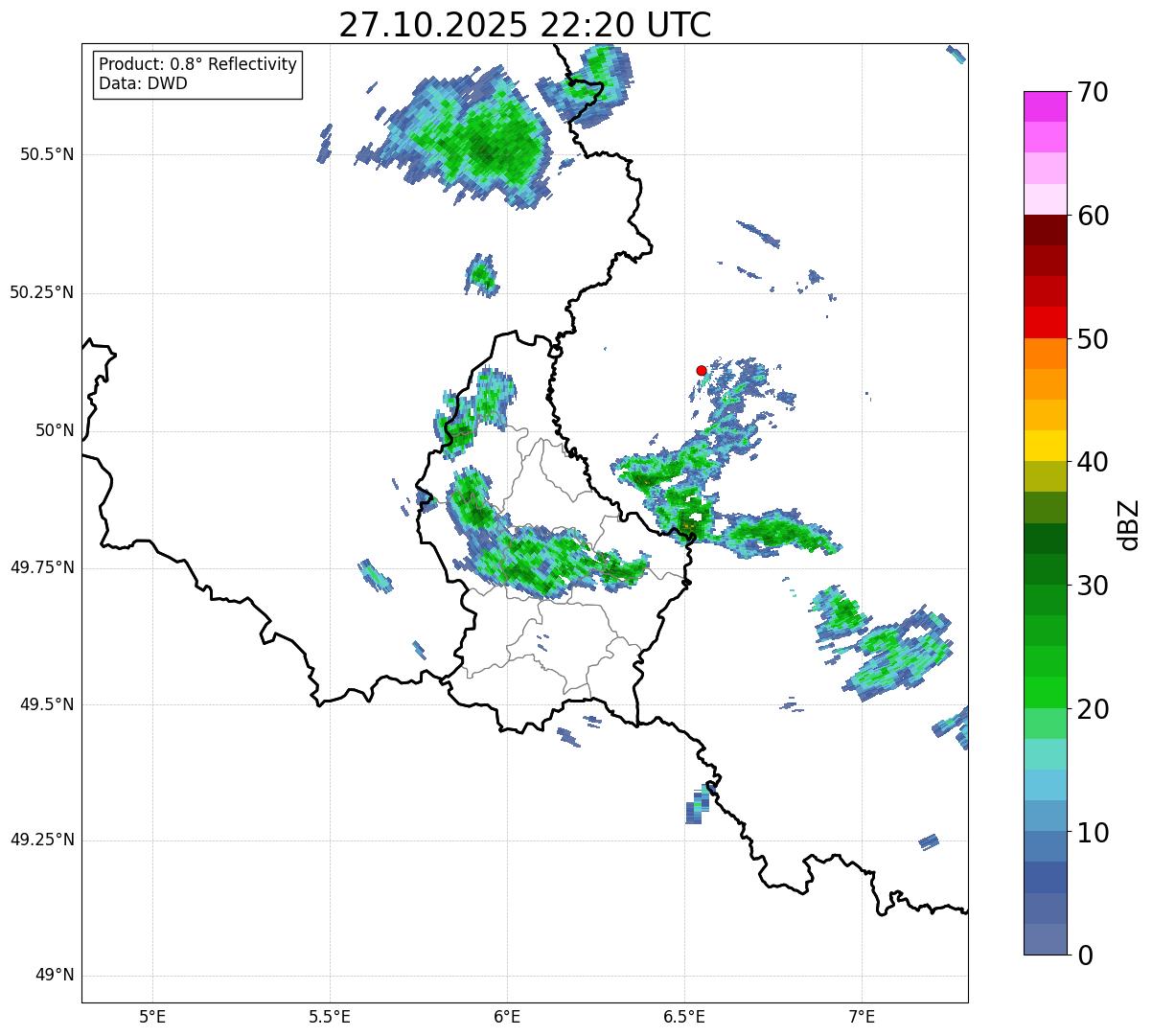Click the "5.5°E" longitude label
The width and height of the screenshot is (1152, 1036).
point(330,1016)
